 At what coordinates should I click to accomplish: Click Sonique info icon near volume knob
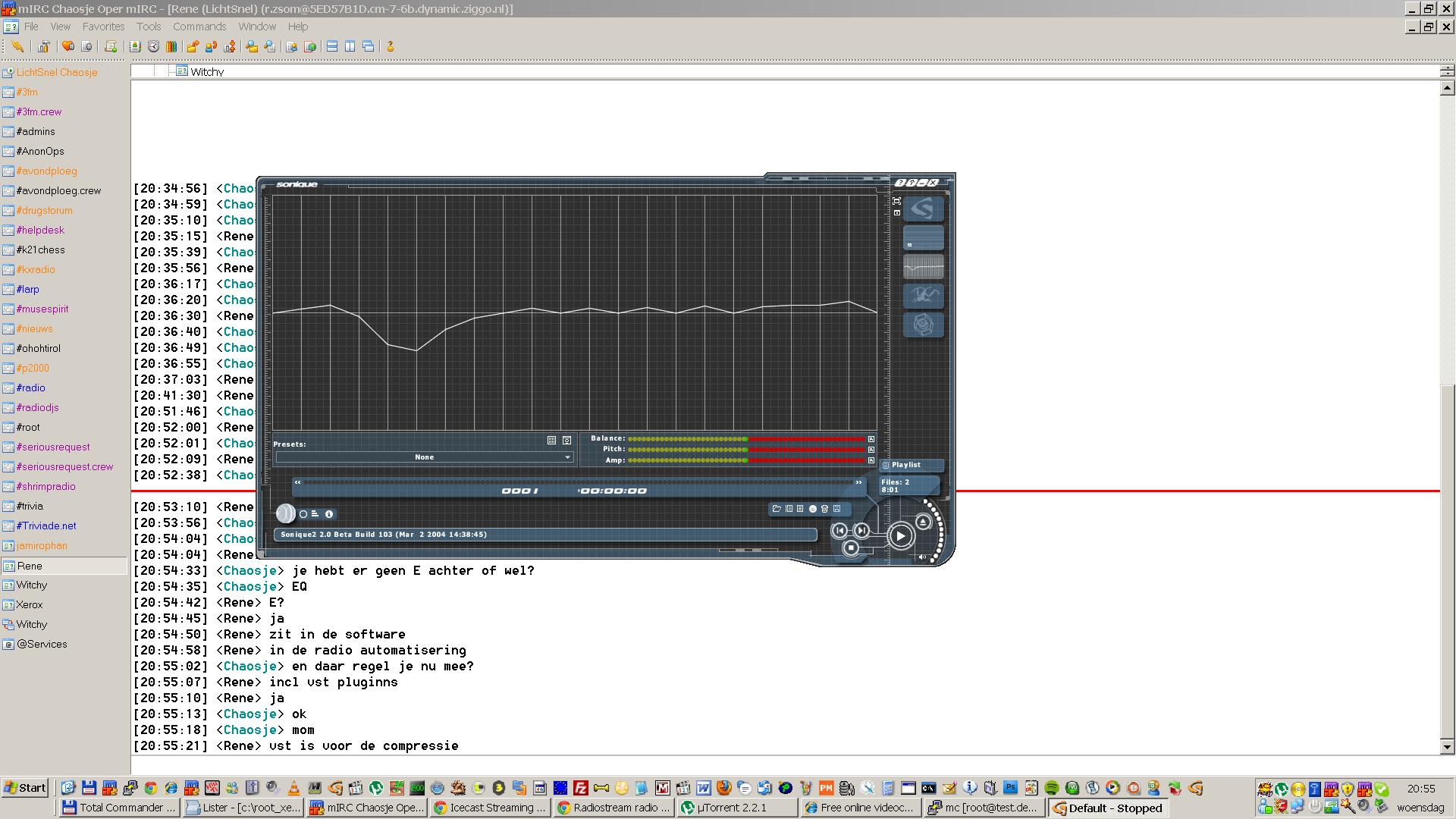click(x=329, y=514)
